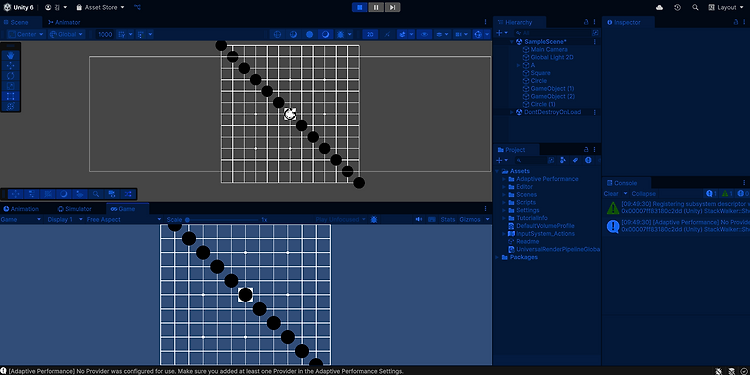
Task: Mute audio in Game view
Action: pos(419,220)
